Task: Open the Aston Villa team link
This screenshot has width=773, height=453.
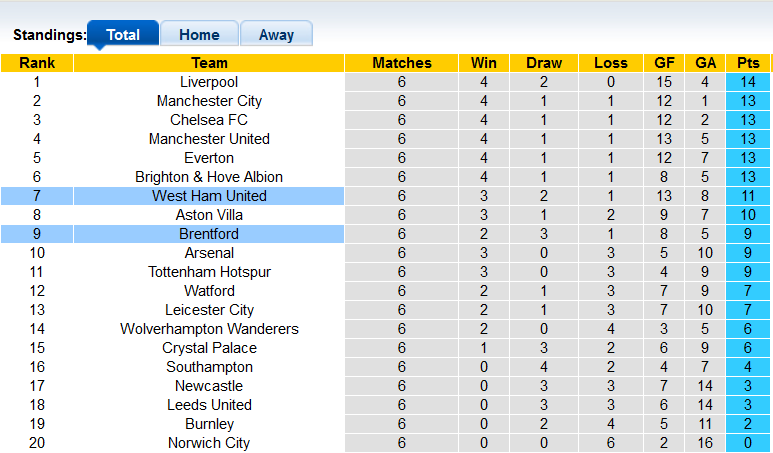Action: [x=209, y=215]
